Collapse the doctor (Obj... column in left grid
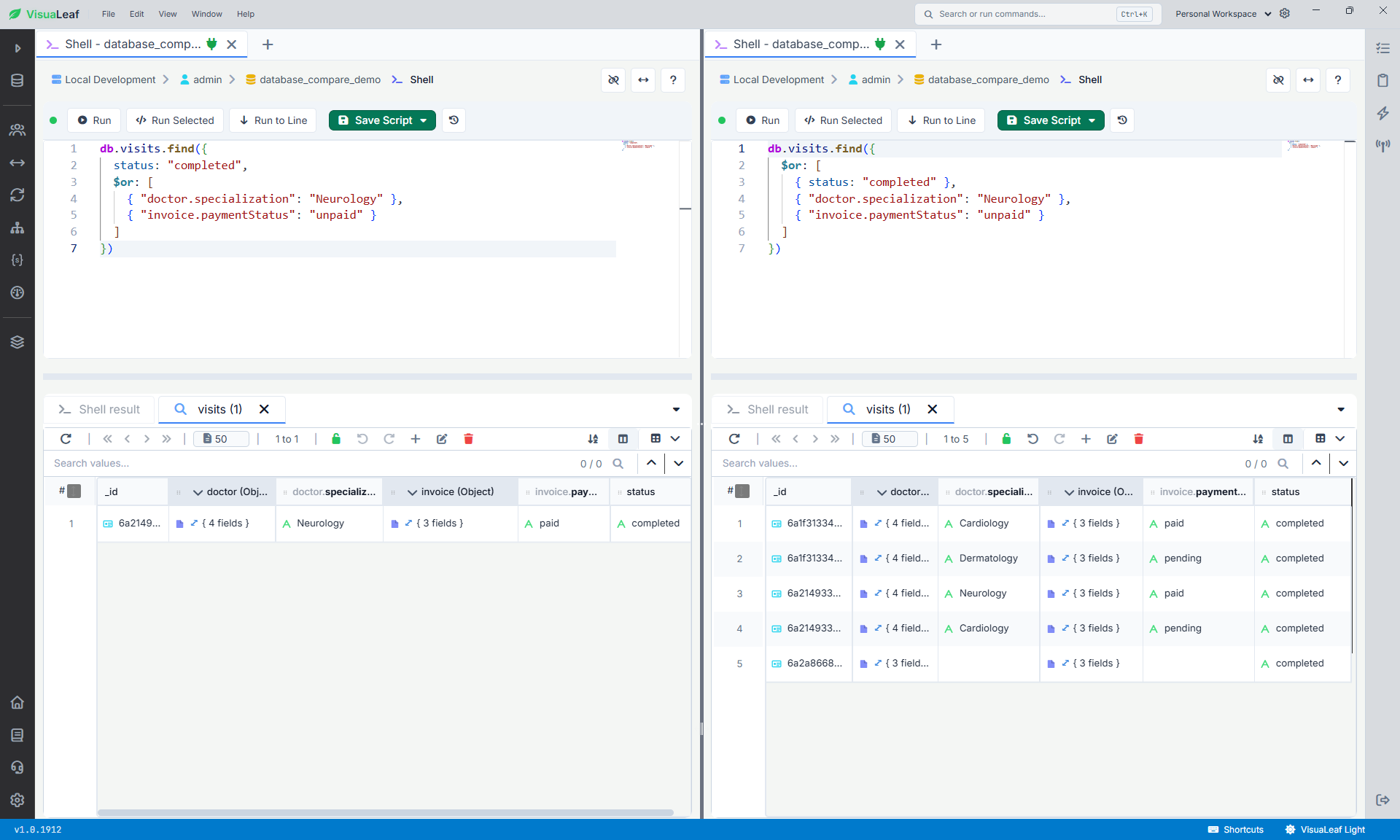 pos(198,492)
